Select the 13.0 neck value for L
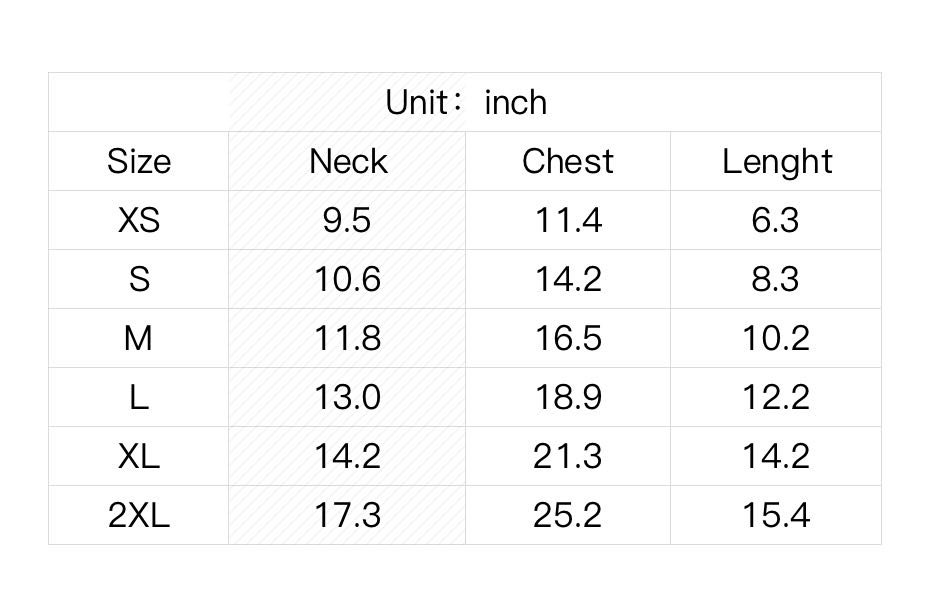Viewport: 930px width, 592px height. click(347, 397)
